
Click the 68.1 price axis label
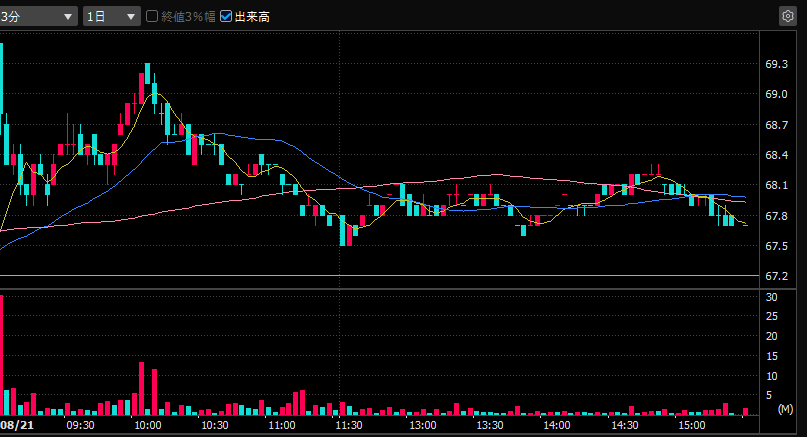tap(776, 185)
